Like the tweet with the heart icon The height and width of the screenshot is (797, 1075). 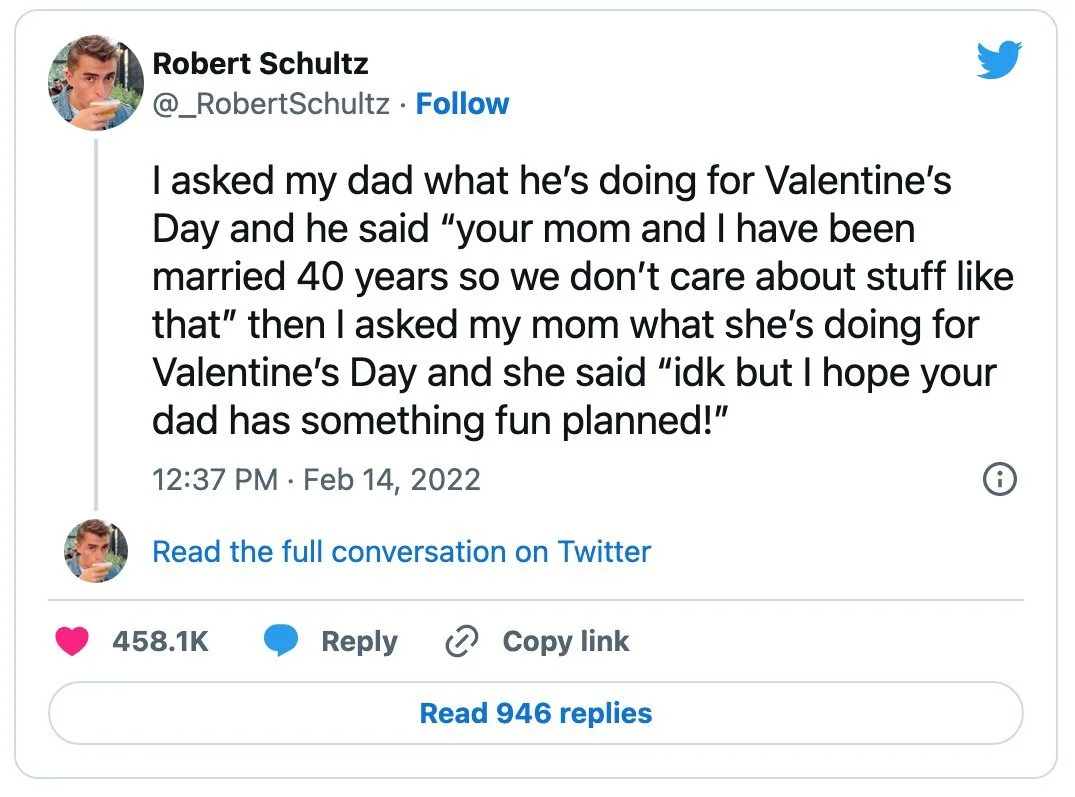tap(72, 641)
